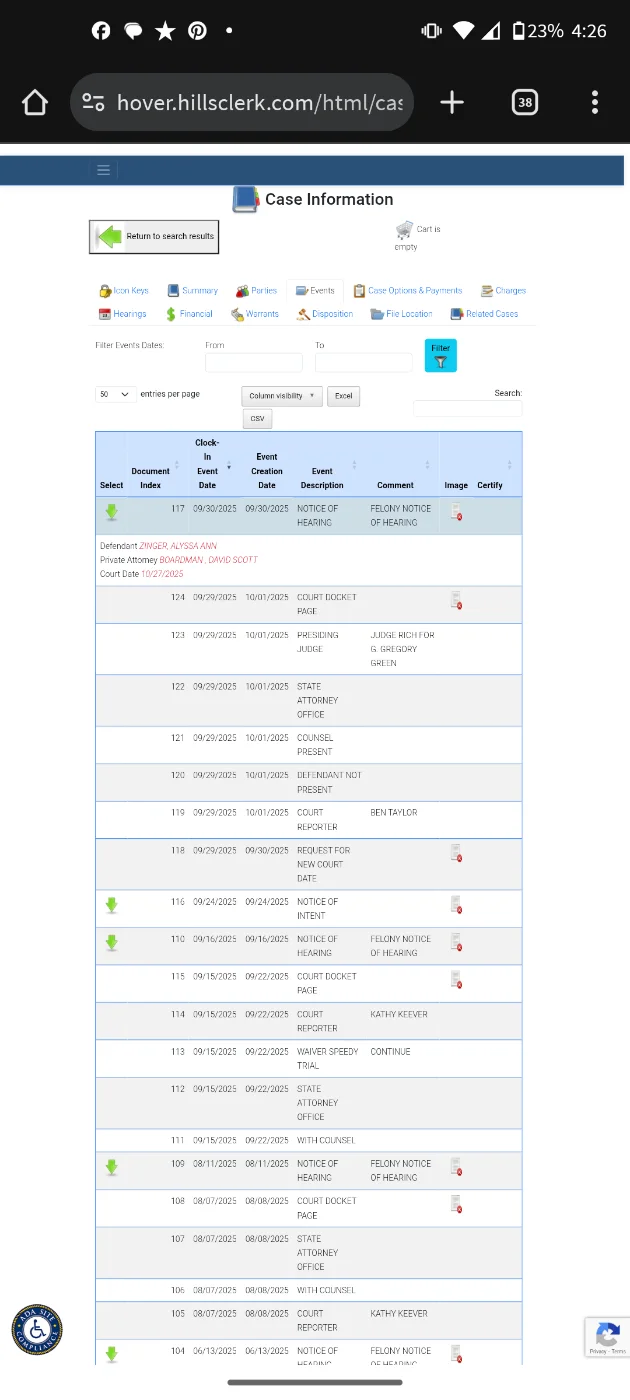Sort by Clock-In Event Date column
This screenshot has width=630, height=1400.
[x=208, y=464]
